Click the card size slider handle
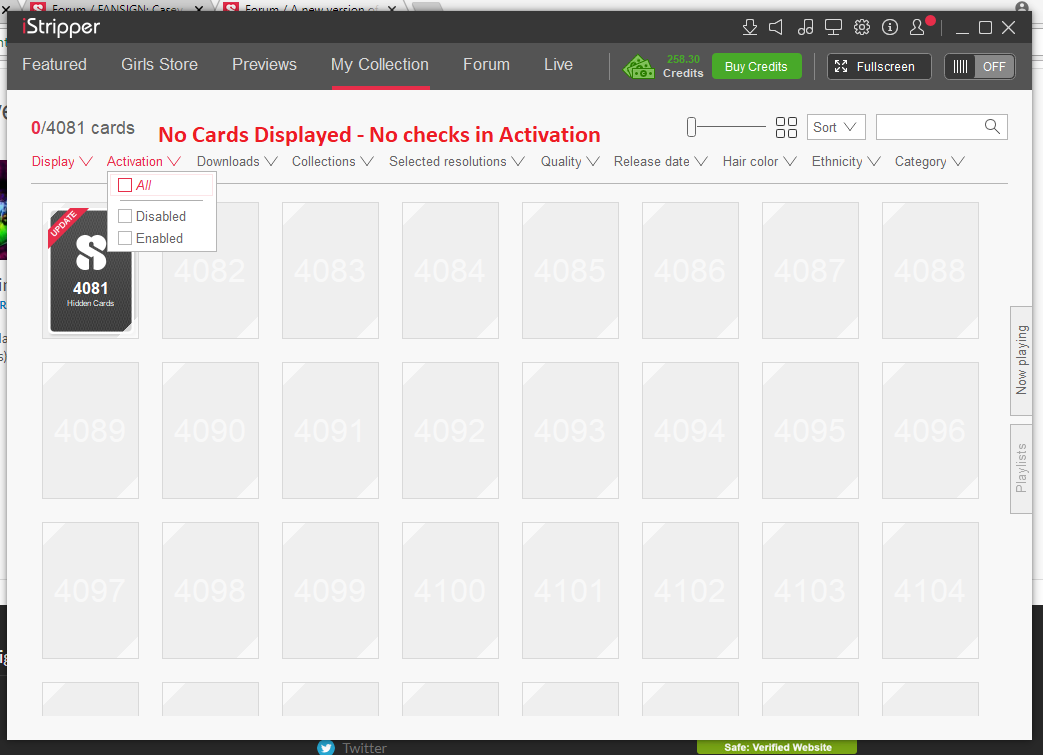This screenshot has width=1043, height=755. pyautogui.click(x=691, y=126)
